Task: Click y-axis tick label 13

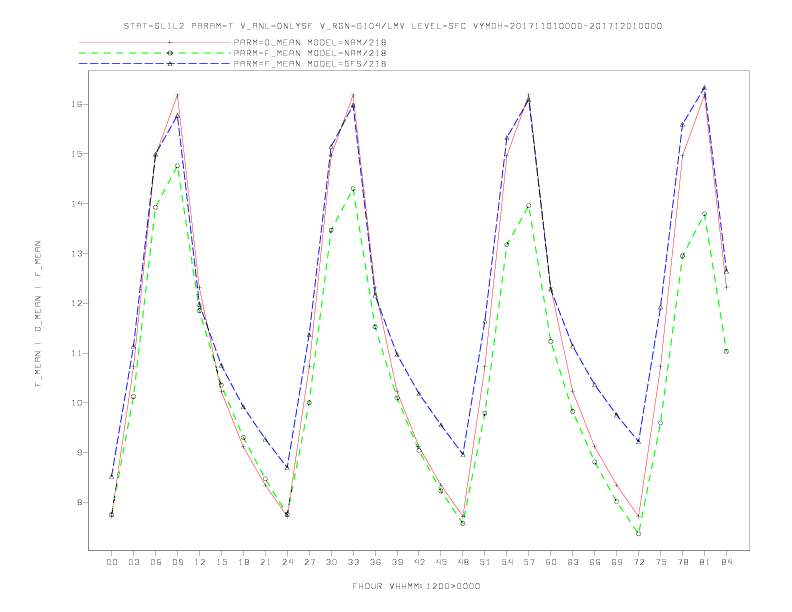Action: [x=77, y=253]
